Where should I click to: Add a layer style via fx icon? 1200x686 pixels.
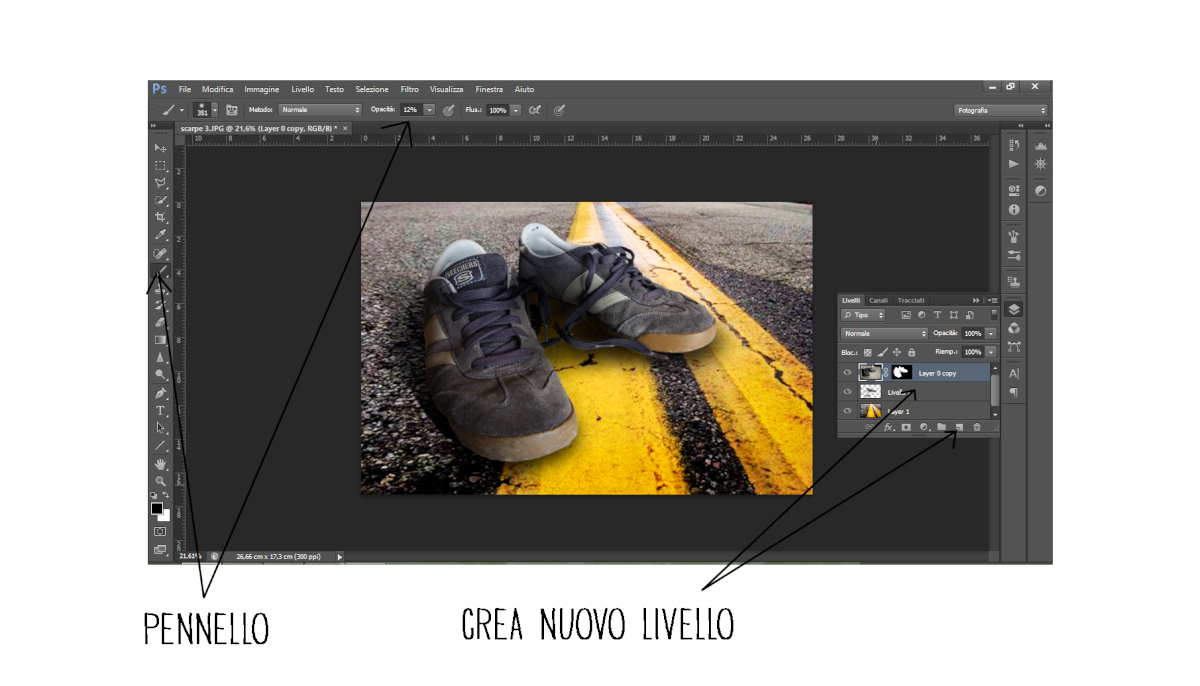(888, 427)
